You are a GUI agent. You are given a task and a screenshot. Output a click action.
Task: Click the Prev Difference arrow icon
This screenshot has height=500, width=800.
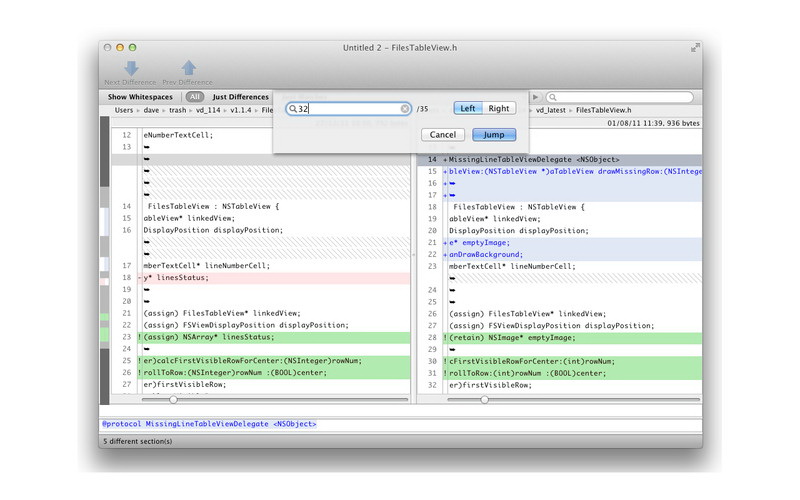(x=187, y=67)
